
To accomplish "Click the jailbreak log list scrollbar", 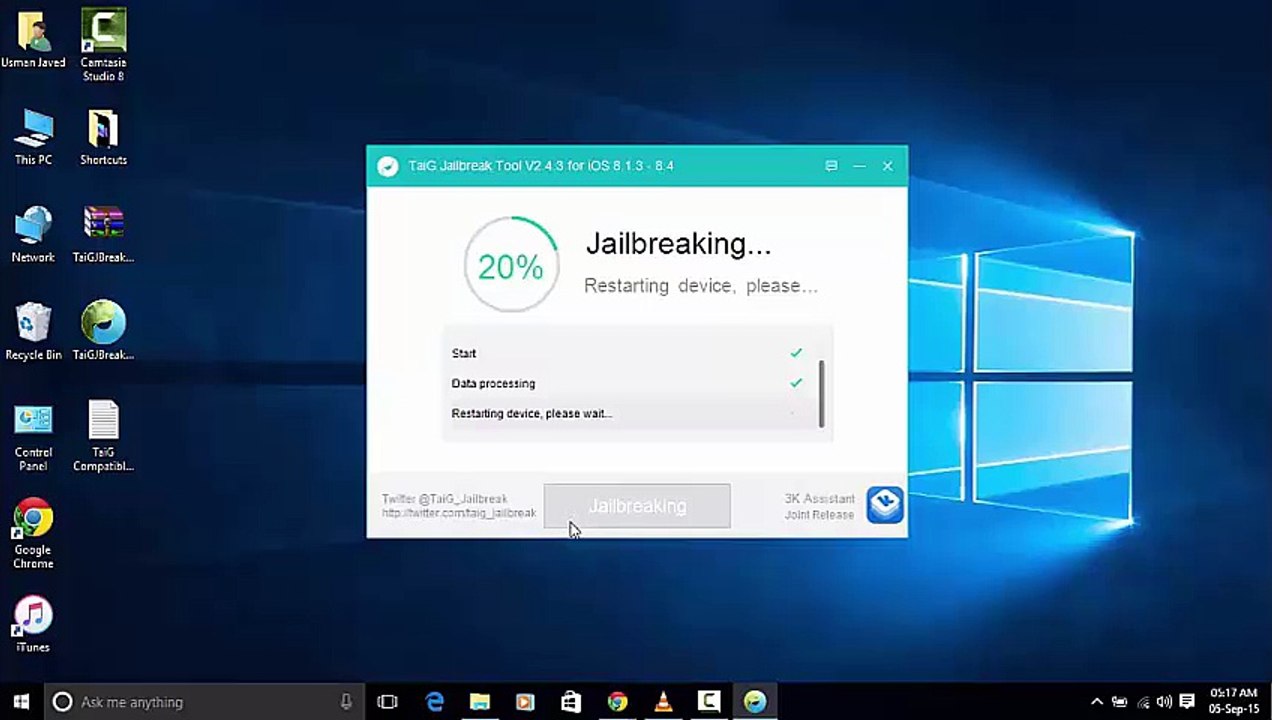I will (822, 393).
